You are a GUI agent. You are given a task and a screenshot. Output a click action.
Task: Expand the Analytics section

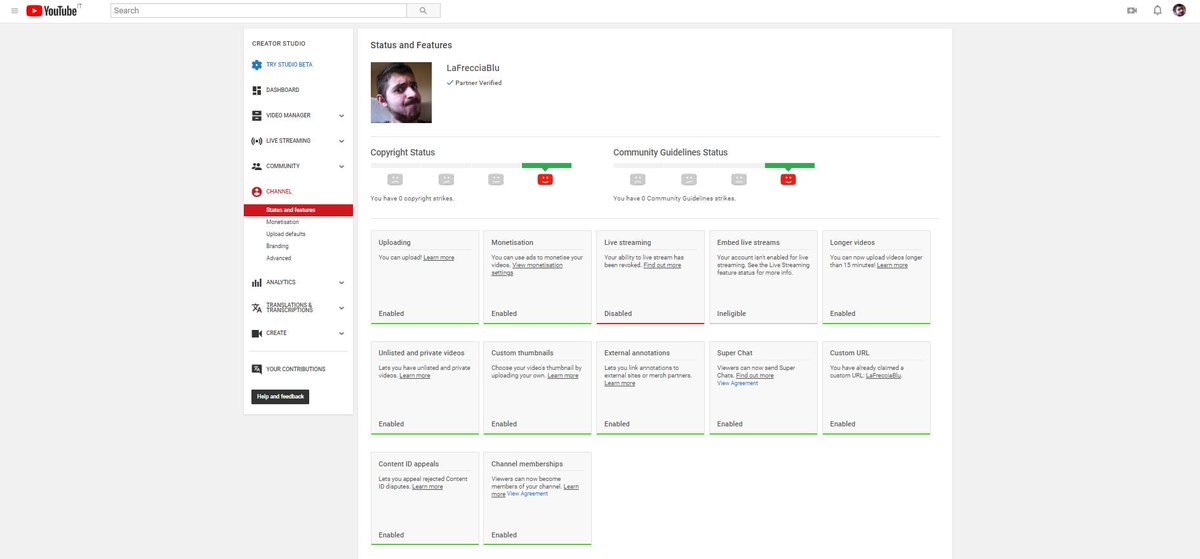coord(341,282)
